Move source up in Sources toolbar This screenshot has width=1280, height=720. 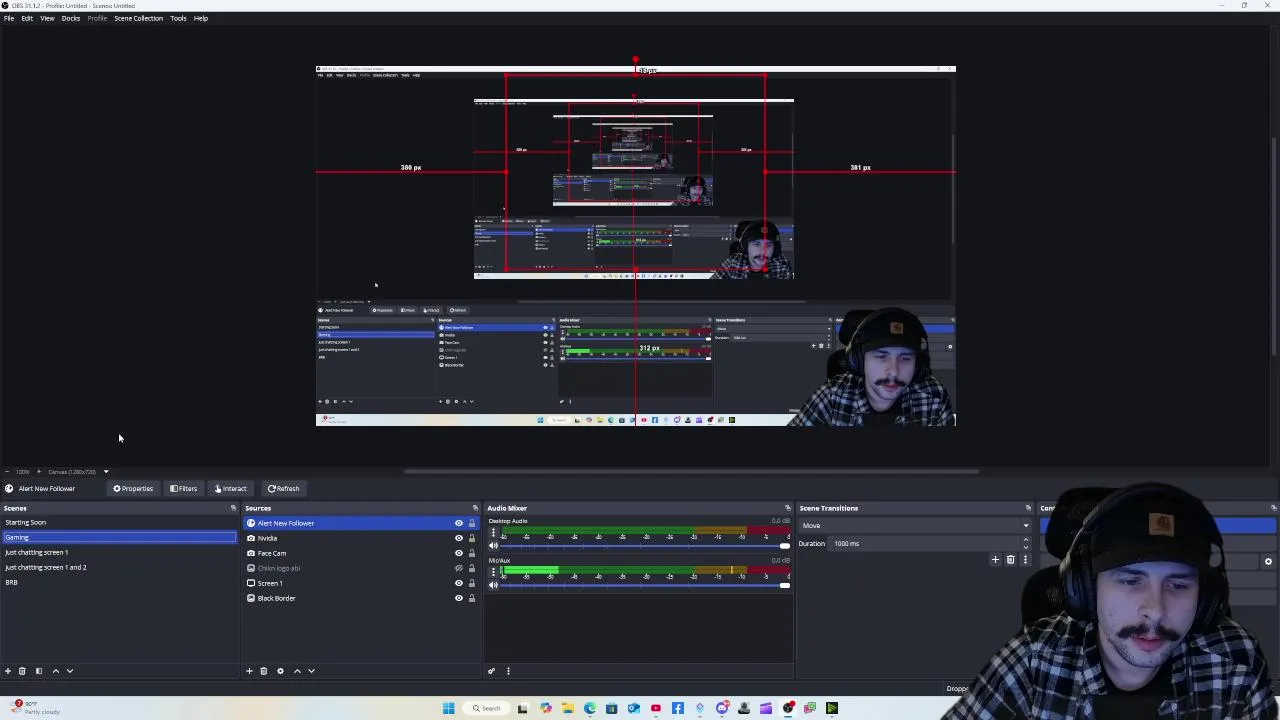pyautogui.click(x=297, y=671)
